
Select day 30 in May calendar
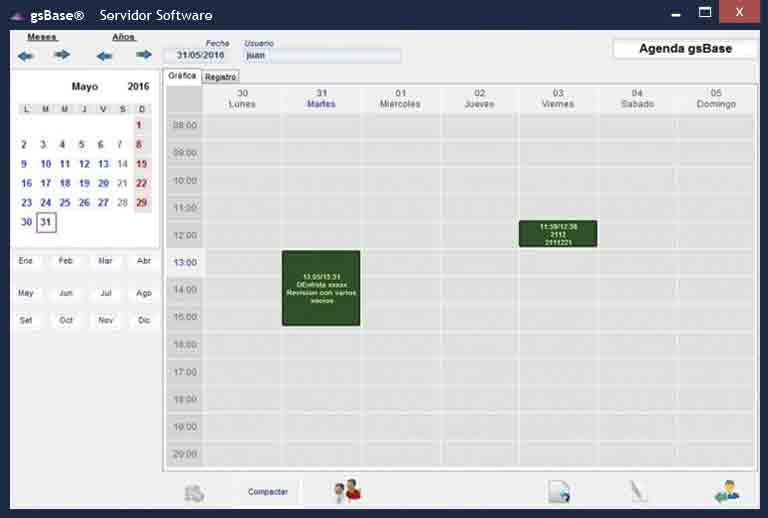point(26,222)
